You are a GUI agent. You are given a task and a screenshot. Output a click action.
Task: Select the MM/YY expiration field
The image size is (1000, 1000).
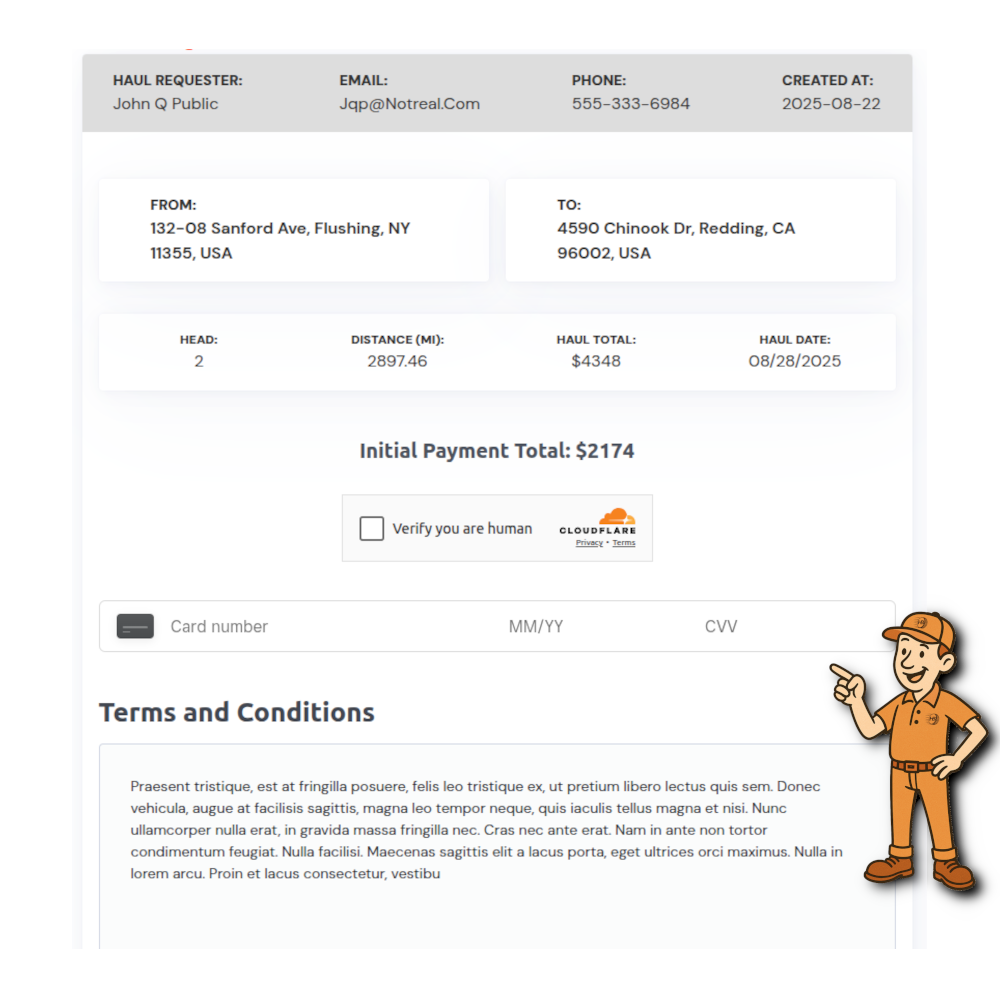536,627
